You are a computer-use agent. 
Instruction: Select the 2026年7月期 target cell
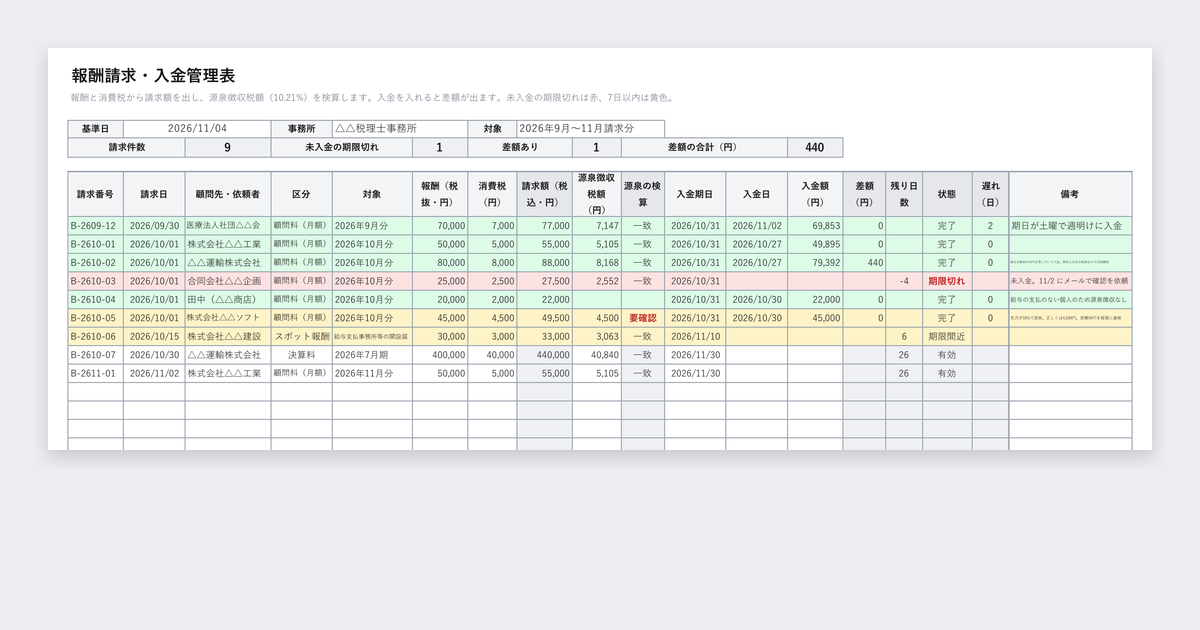(x=372, y=355)
